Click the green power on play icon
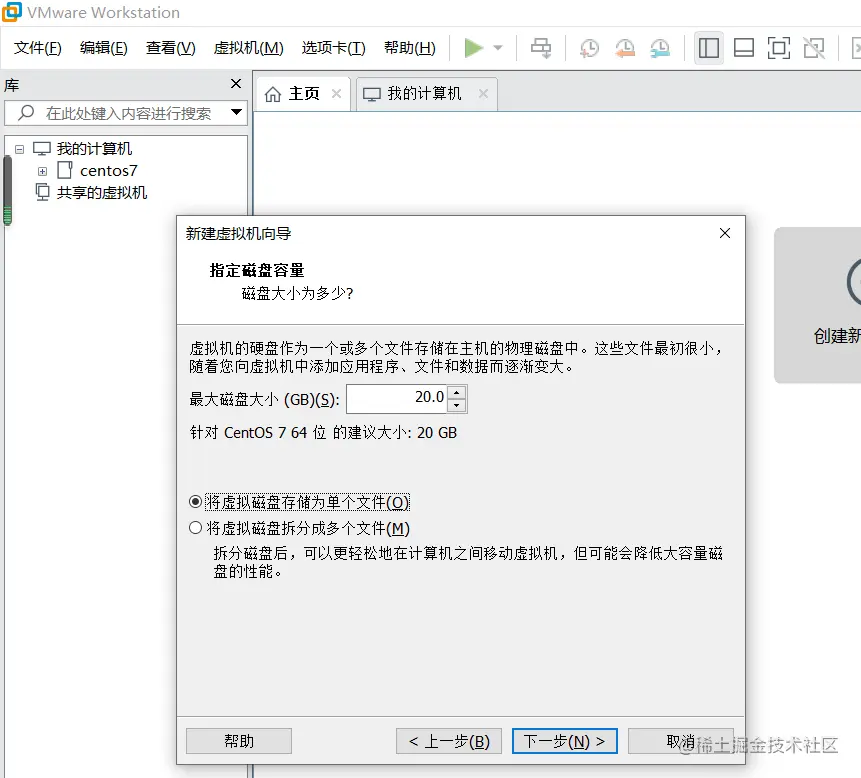The width and height of the screenshot is (861, 778). [x=473, y=48]
